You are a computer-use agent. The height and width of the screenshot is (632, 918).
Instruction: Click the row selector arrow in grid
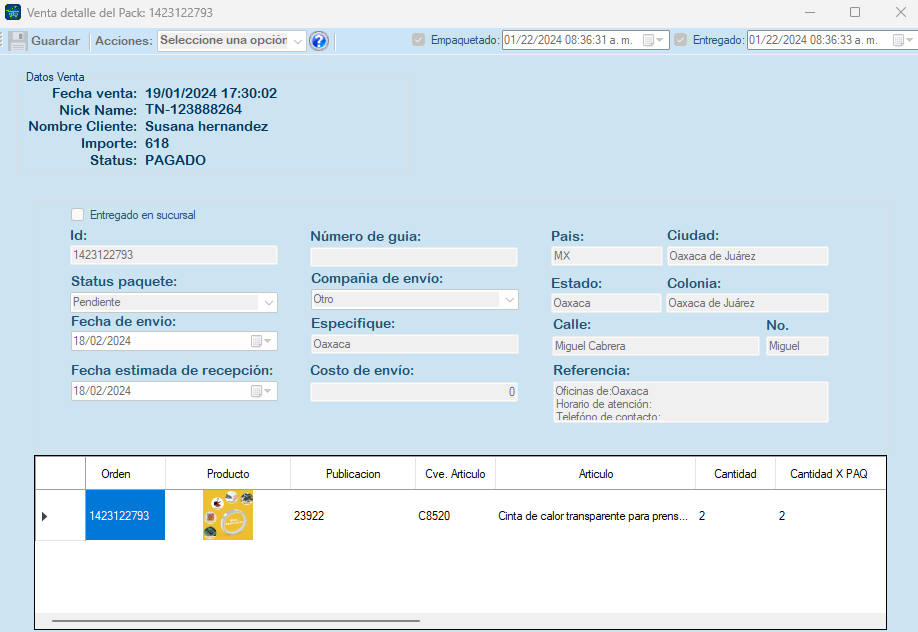[x=44, y=516]
